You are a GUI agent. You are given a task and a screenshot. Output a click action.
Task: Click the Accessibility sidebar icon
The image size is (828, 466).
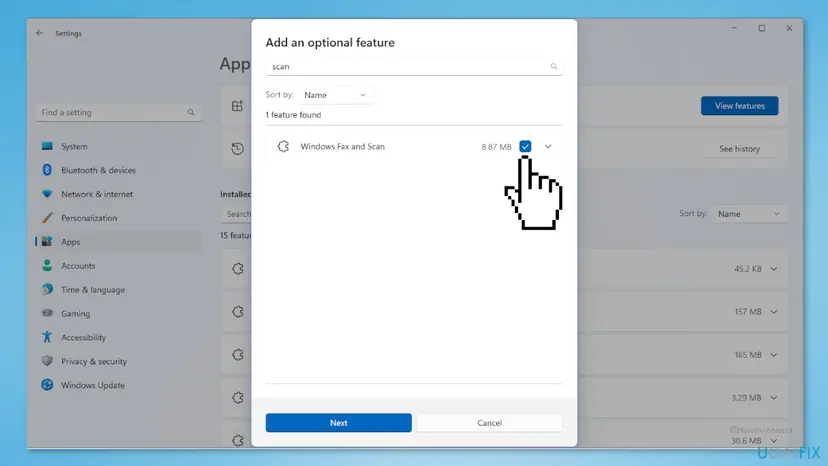tap(47, 337)
